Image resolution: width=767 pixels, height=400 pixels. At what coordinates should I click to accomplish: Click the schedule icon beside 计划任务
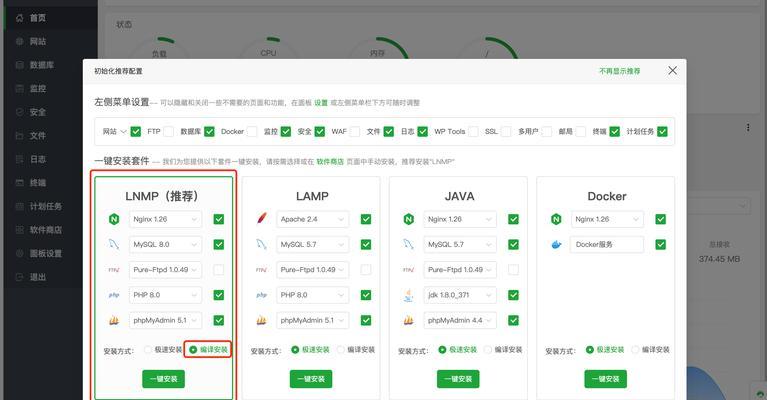coord(20,206)
